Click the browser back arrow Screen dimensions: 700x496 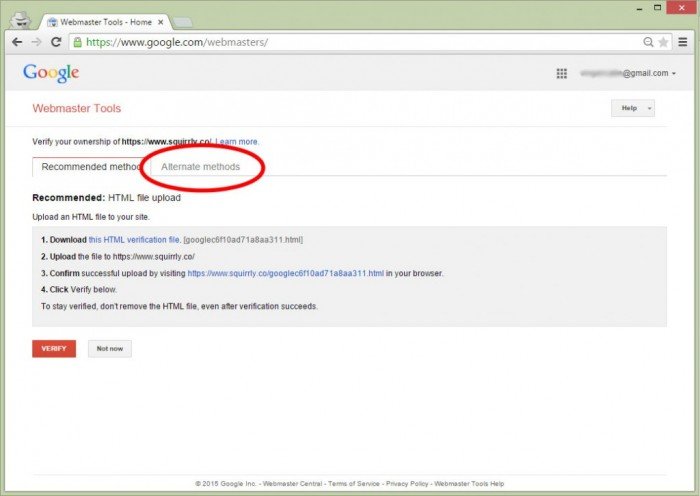(x=17, y=43)
